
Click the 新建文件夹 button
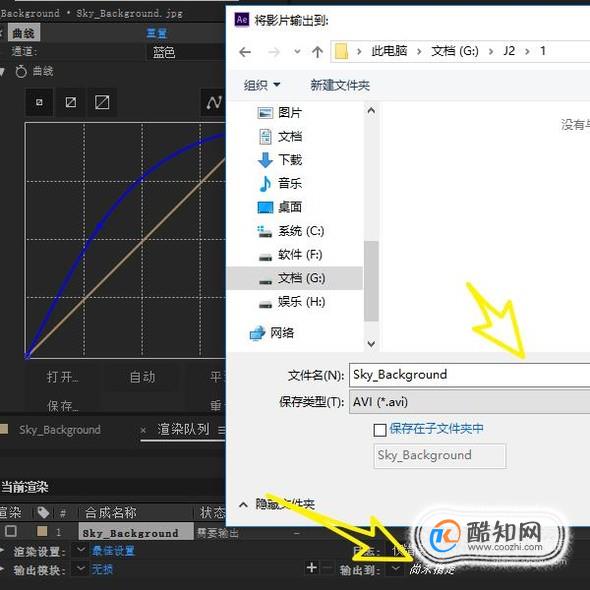340,85
